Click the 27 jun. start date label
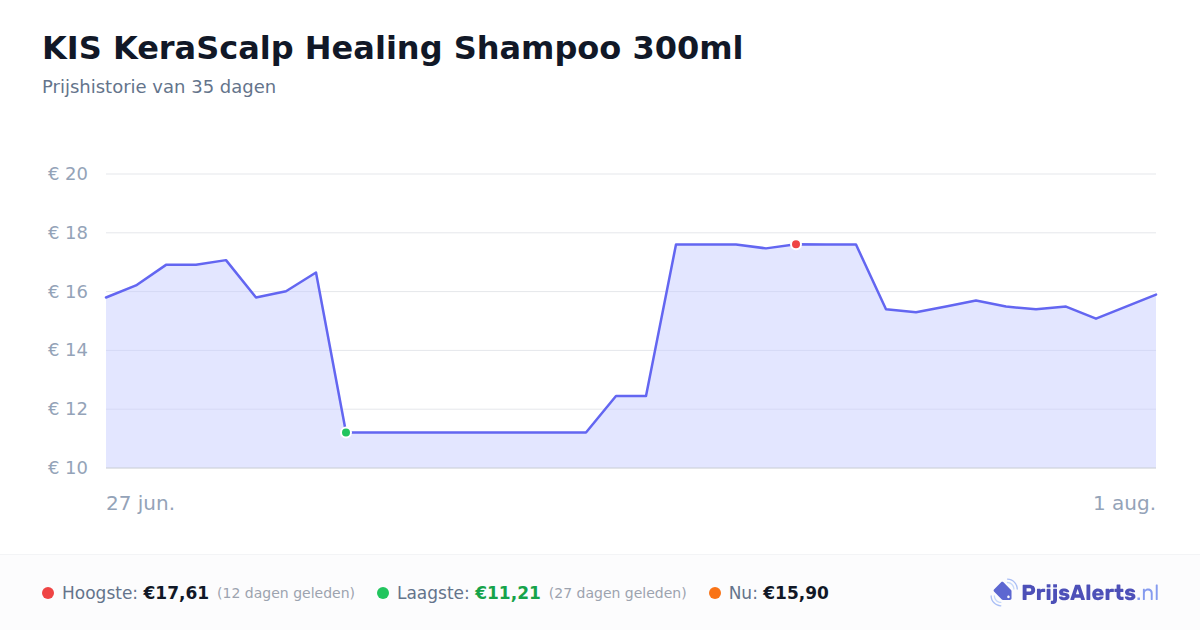Image resolution: width=1200 pixels, height=630 pixels. (141, 503)
